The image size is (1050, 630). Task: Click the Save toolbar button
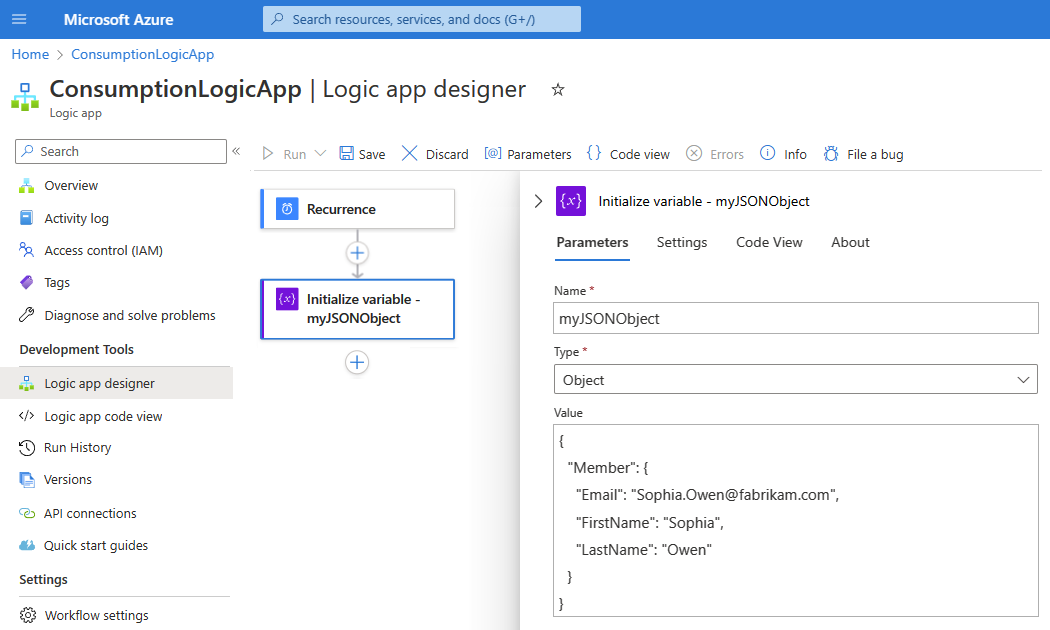362,154
